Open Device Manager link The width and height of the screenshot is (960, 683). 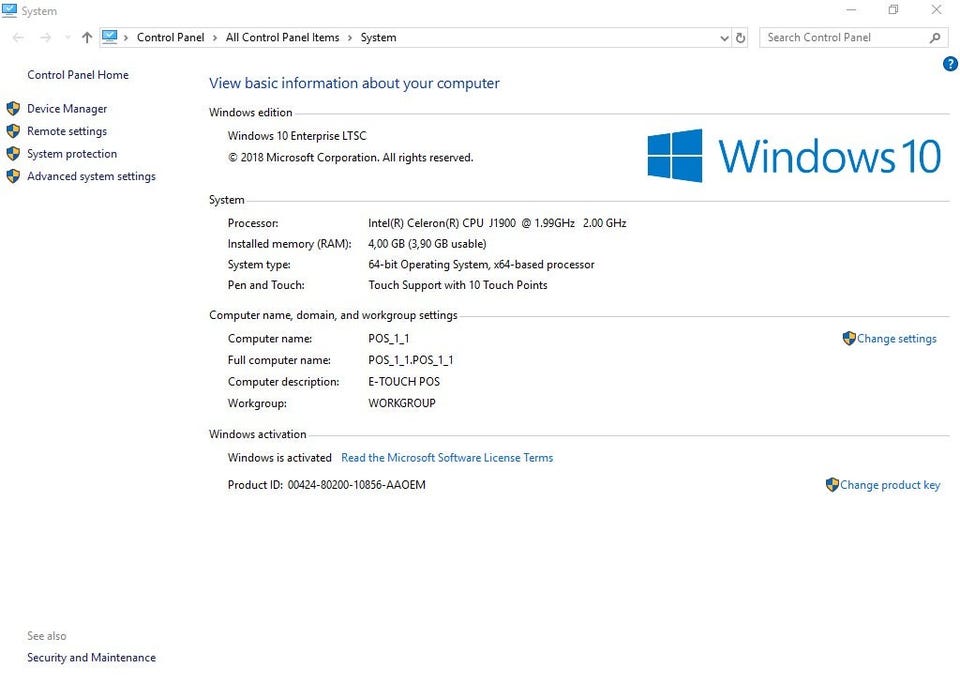click(67, 109)
